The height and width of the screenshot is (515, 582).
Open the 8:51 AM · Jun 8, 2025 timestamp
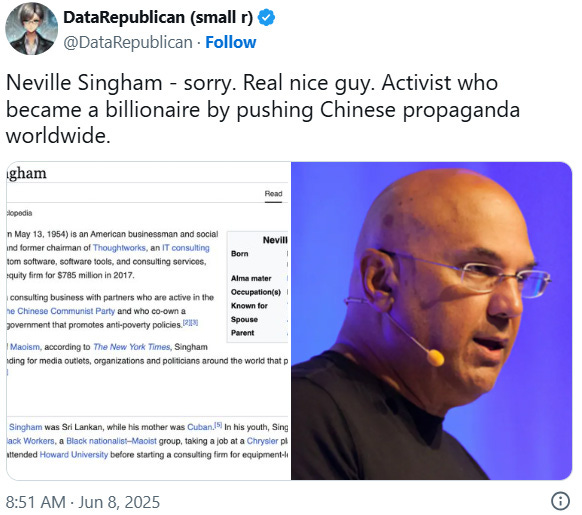pos(83,502)
